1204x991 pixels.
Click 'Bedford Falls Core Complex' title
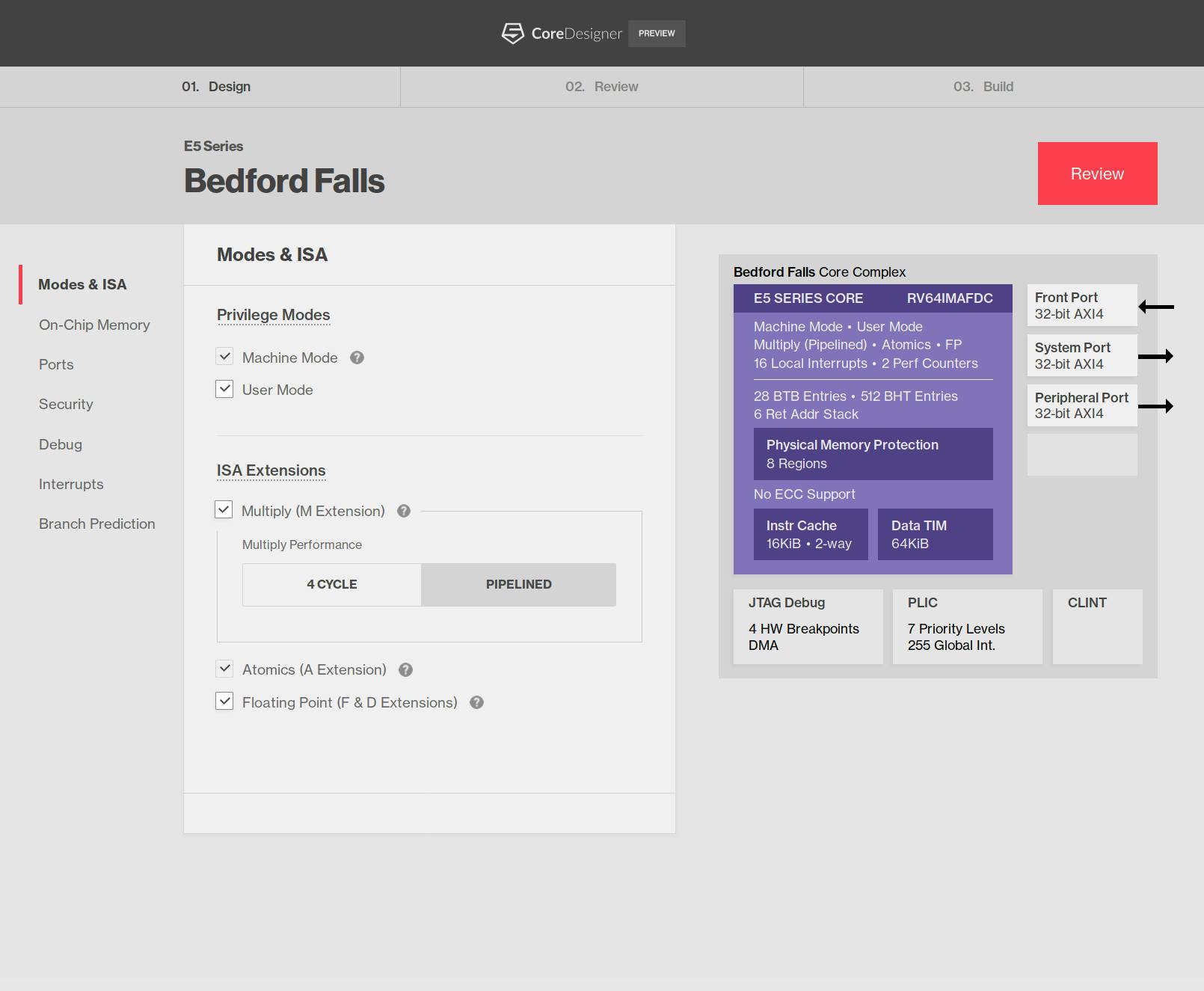click(820, 272)
